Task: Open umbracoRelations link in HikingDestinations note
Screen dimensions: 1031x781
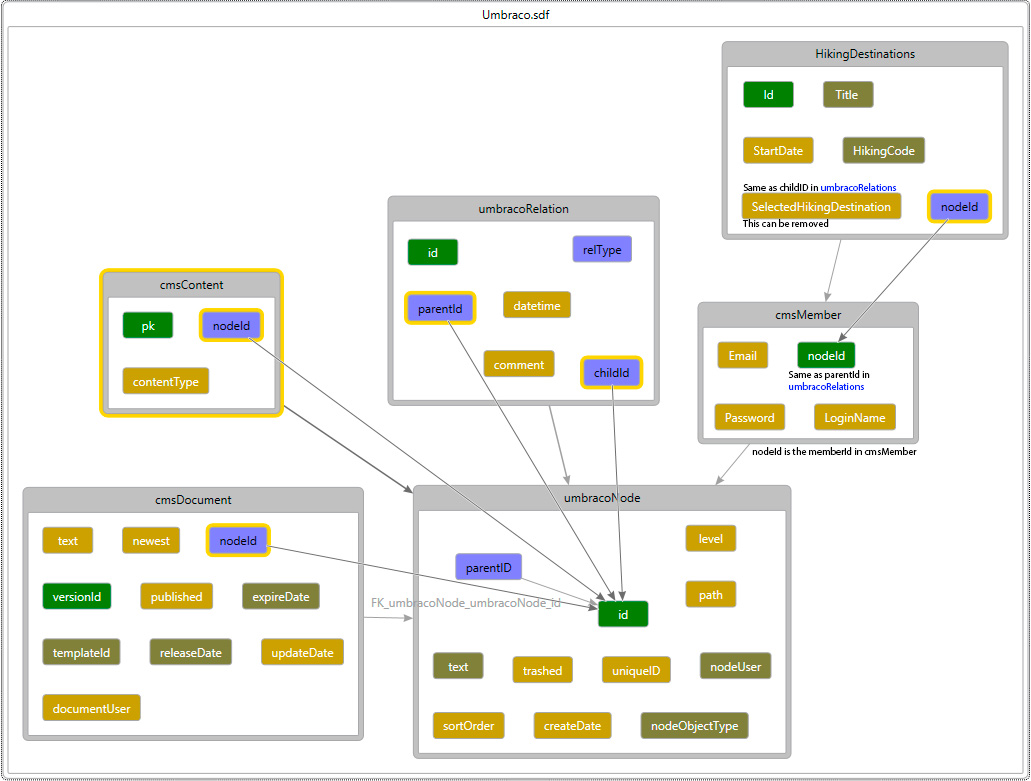Action: pos(858,187)
